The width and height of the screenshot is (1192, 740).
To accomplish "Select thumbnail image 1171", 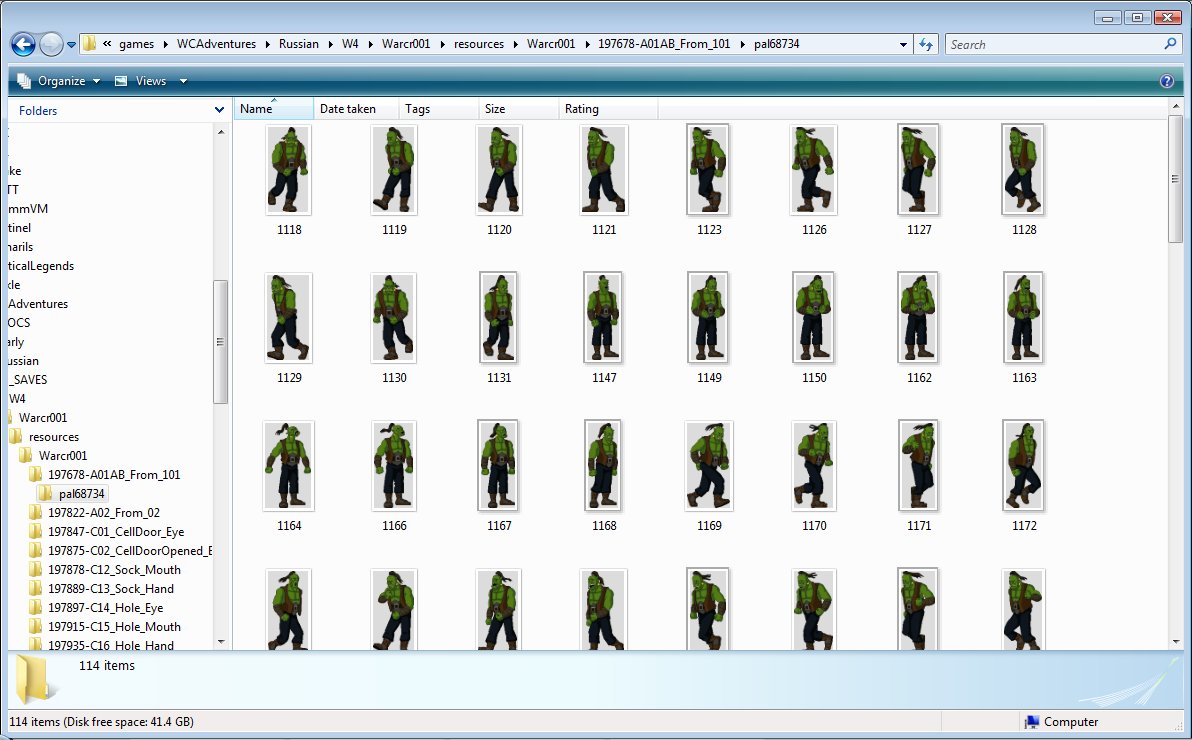I will 918,465.
